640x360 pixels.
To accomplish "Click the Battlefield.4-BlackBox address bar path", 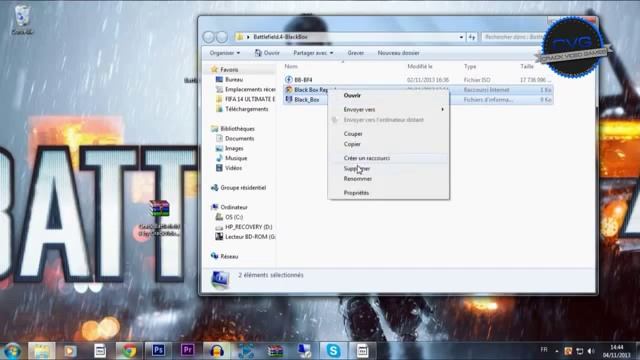I will coord(280,37).
